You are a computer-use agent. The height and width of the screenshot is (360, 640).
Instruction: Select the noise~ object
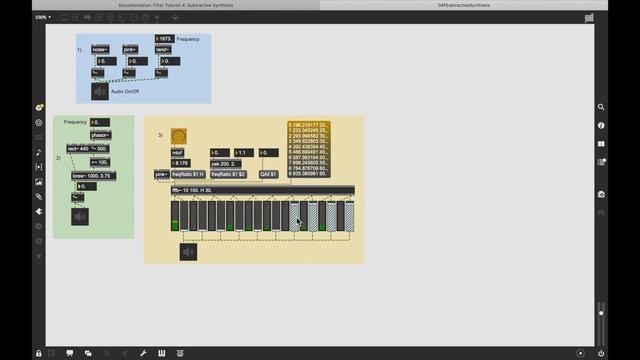100,49
